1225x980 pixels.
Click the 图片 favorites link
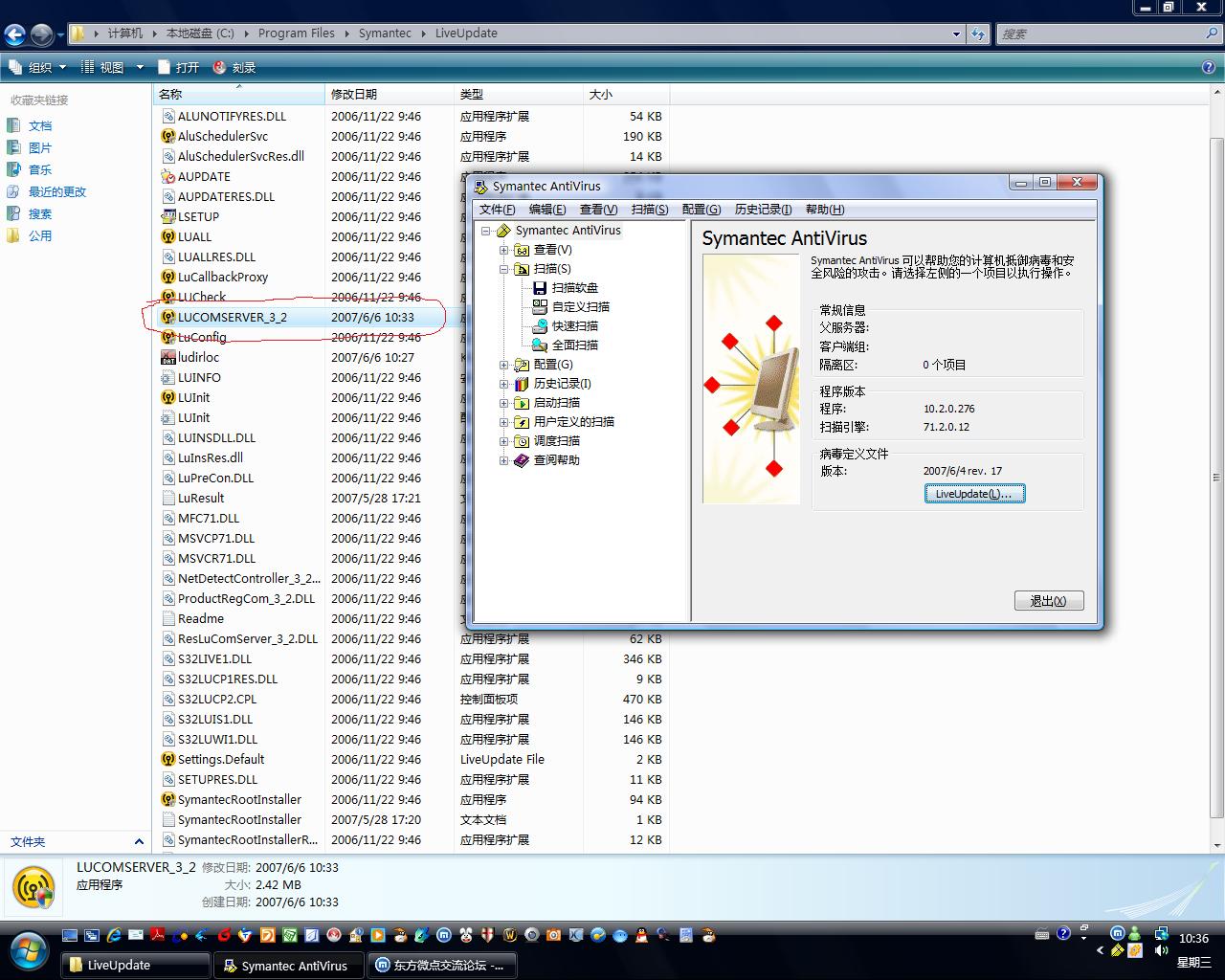click(40, 147)
